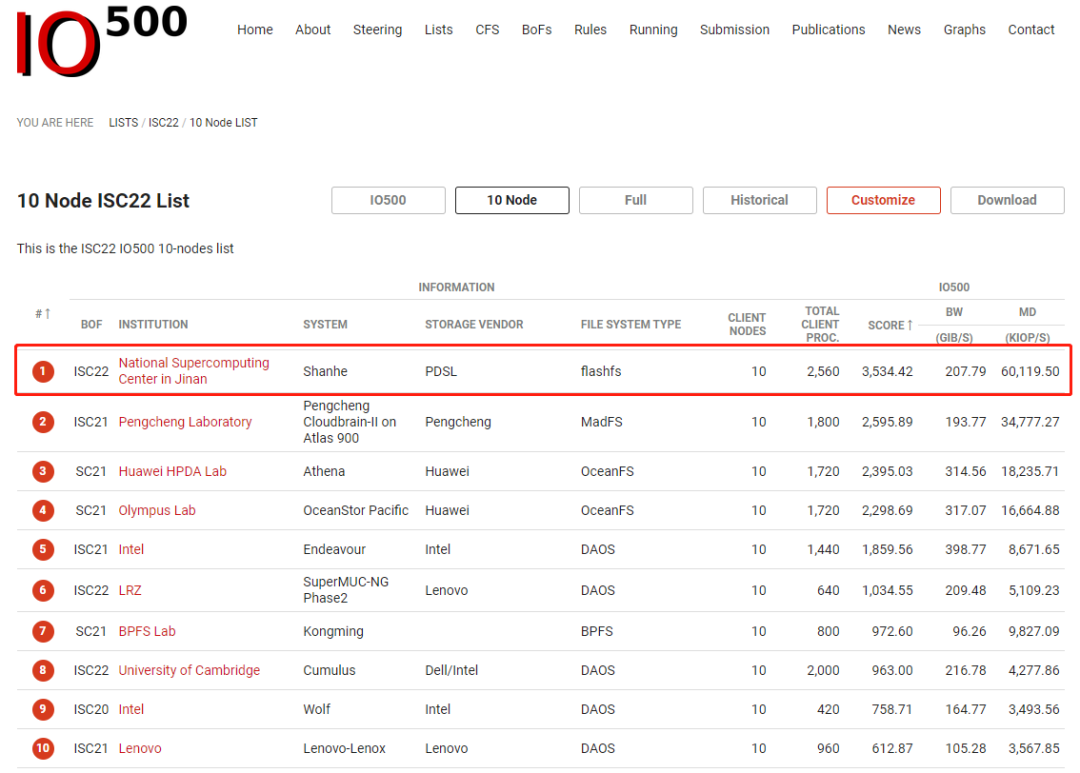Select the 10 Node list button

[x=512, y=200]
